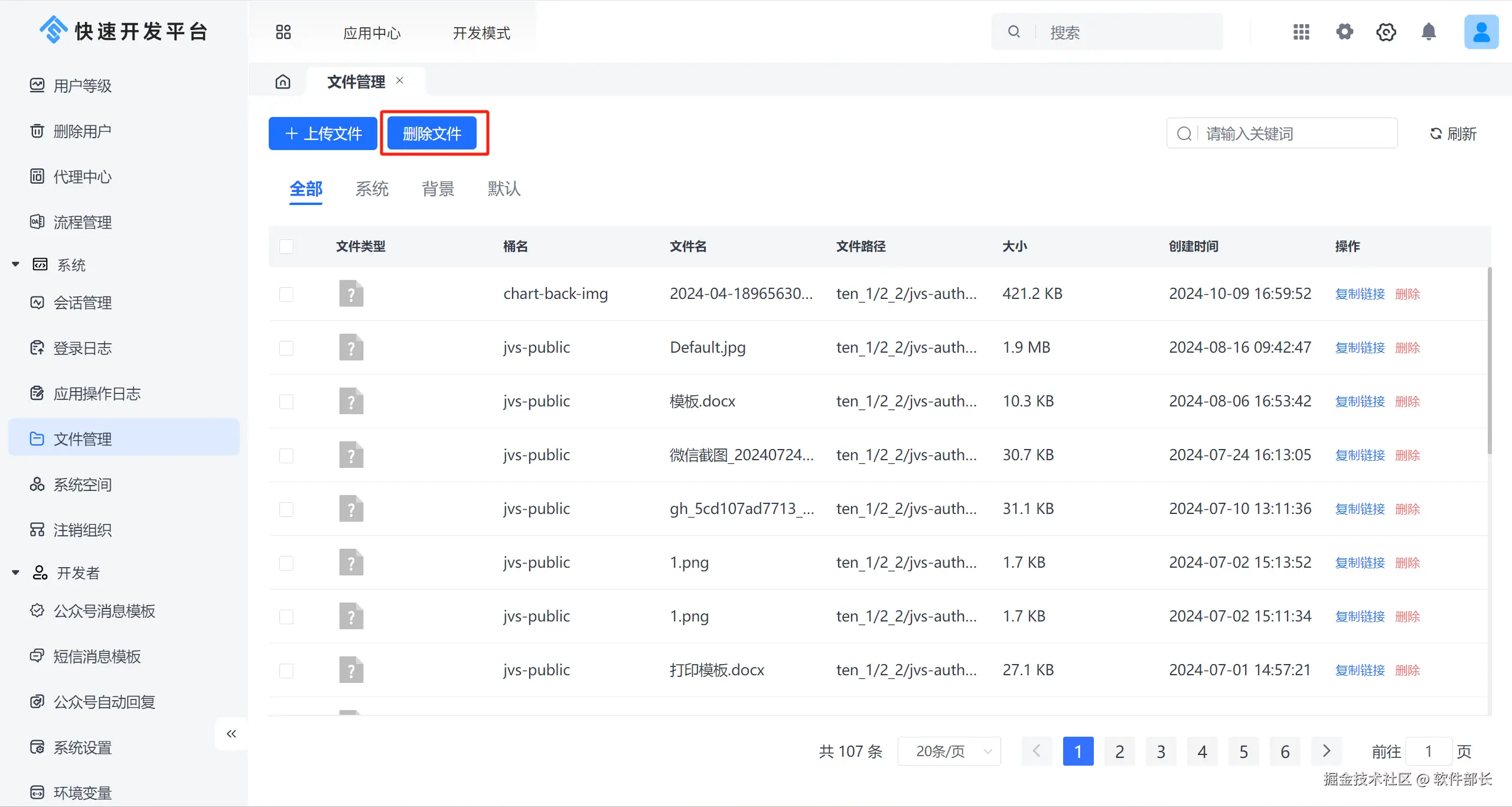Collapse the 系统 sidebar group
Screen dimensions: 1512x807
[16, 265]
